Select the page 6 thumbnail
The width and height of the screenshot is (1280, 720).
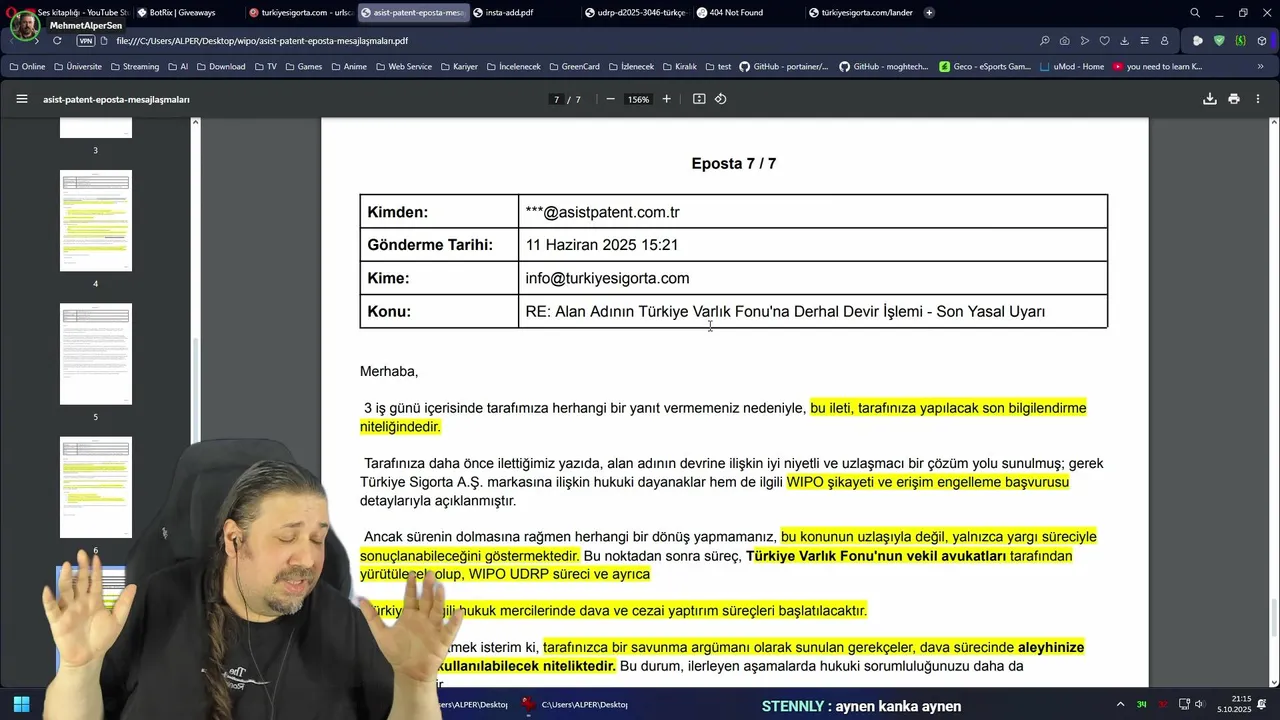coord(96,487)
